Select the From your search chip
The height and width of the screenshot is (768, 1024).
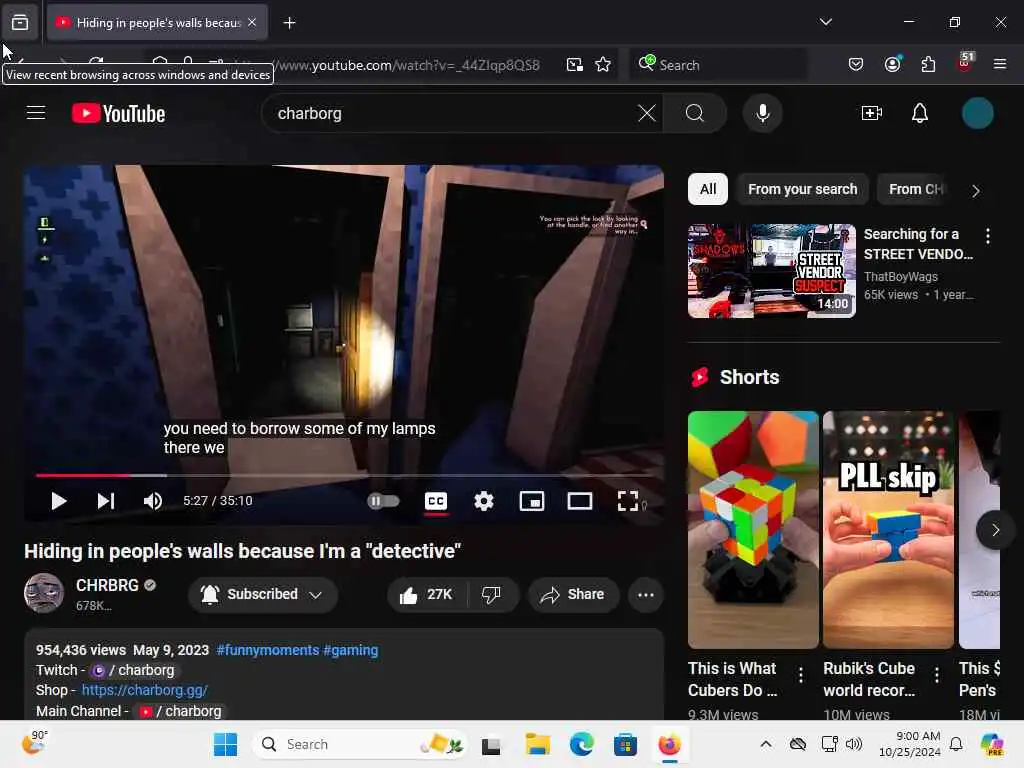point(803,189)
